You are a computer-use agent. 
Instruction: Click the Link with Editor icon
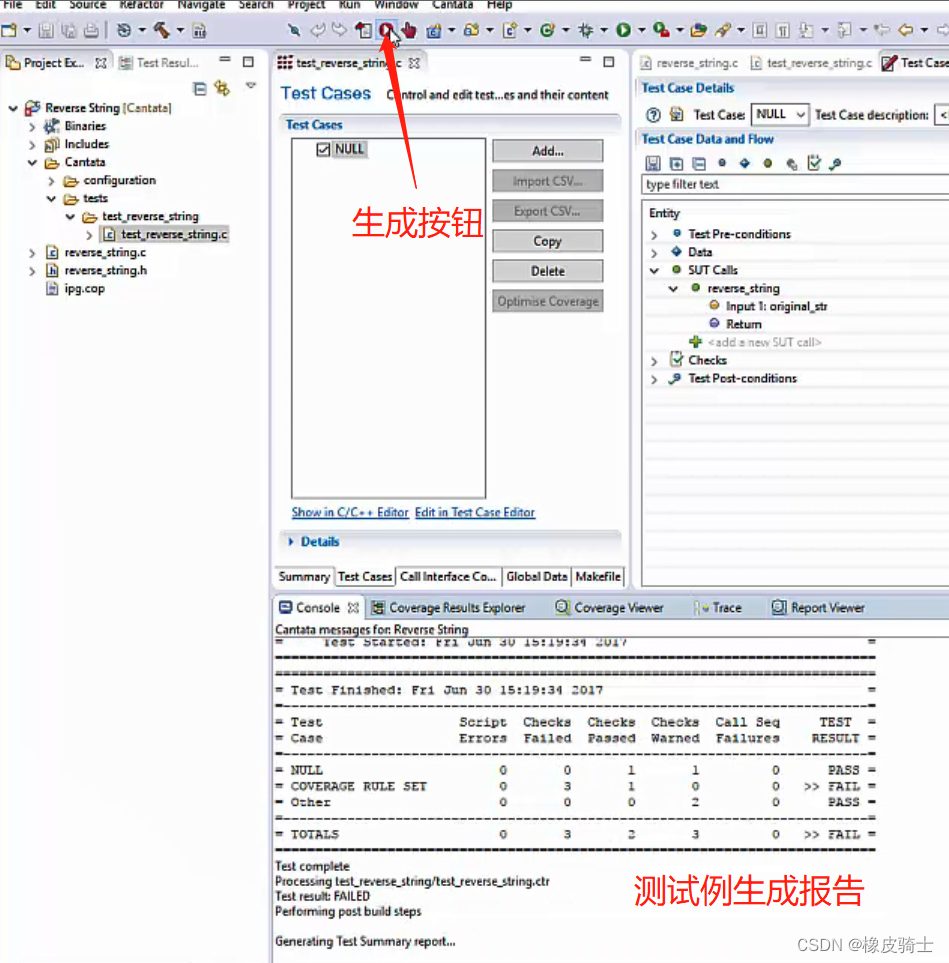click(222, 88)
